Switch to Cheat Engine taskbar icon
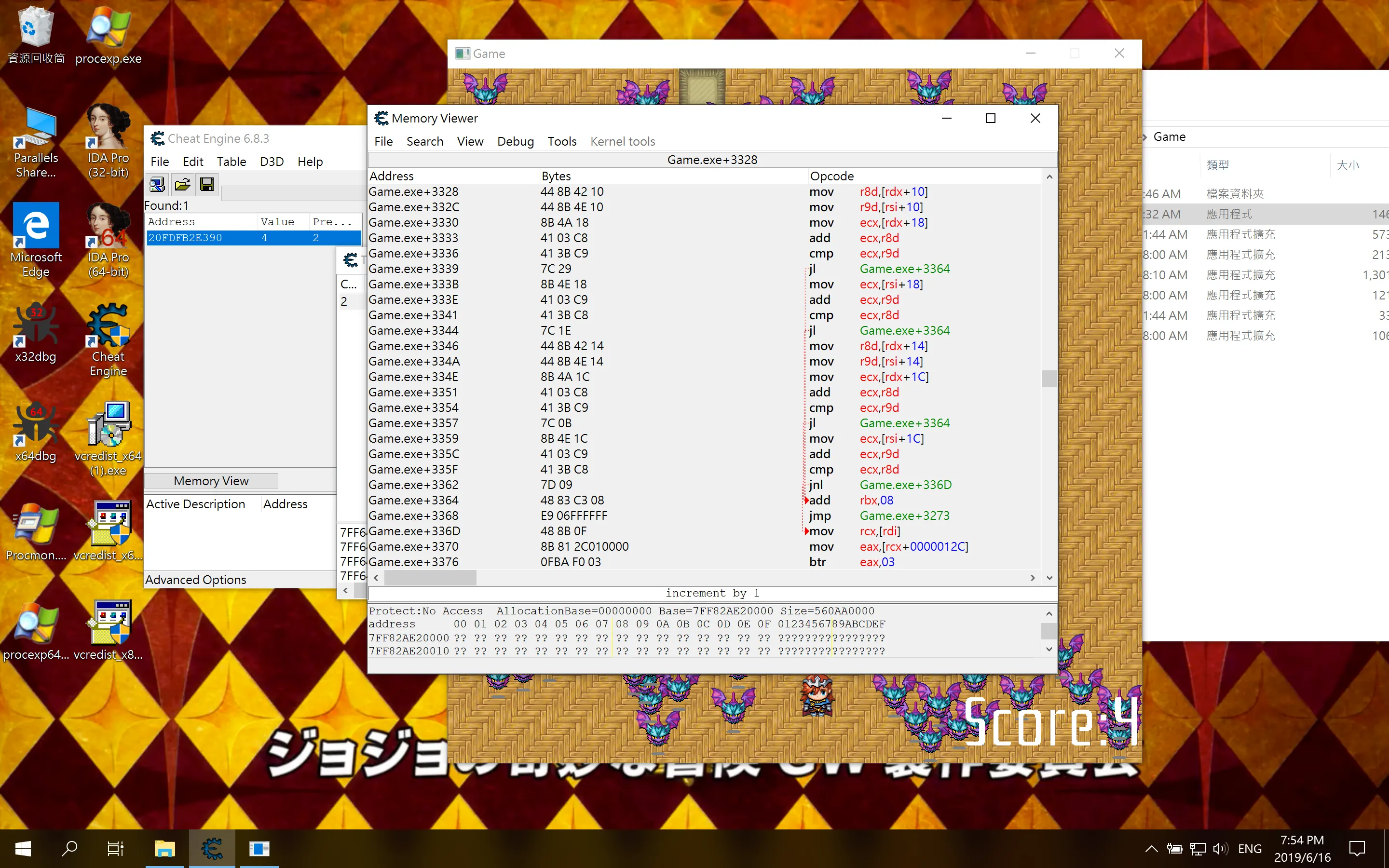The width and height of the screenshot is (1389, 868). [212, 849]
